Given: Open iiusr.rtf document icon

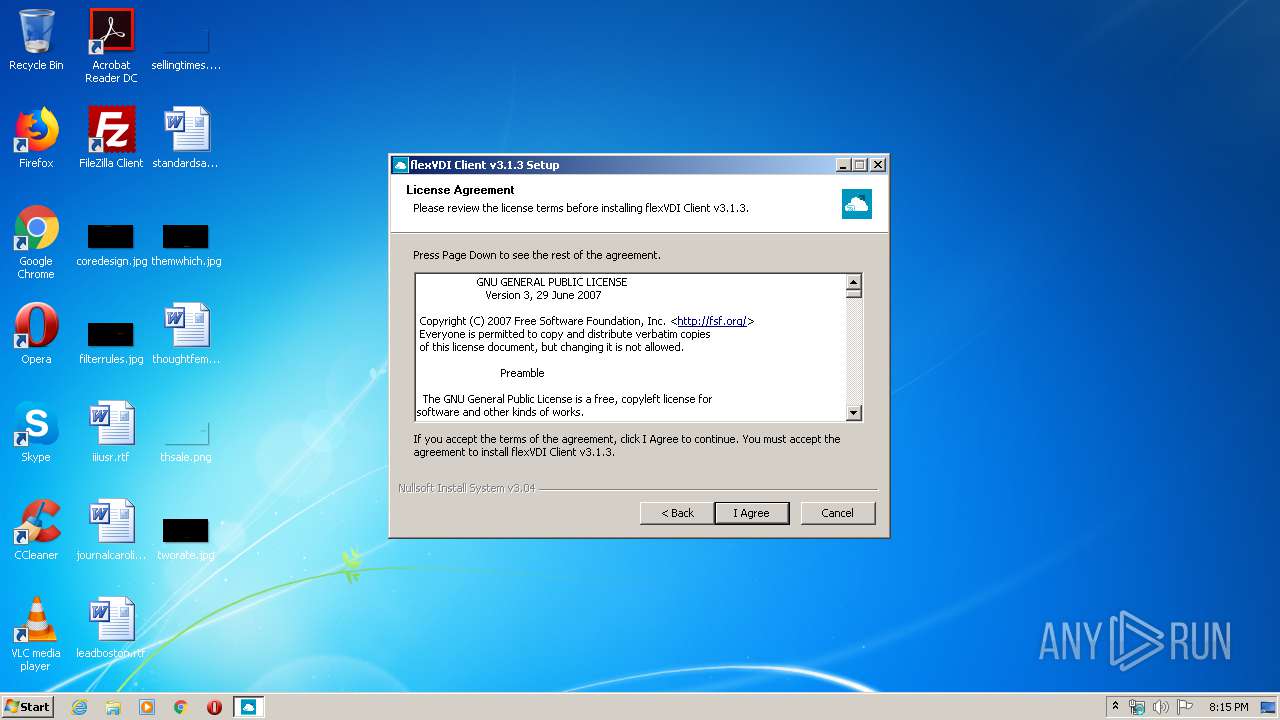Looking at the screenshot, I should point(111,432).
